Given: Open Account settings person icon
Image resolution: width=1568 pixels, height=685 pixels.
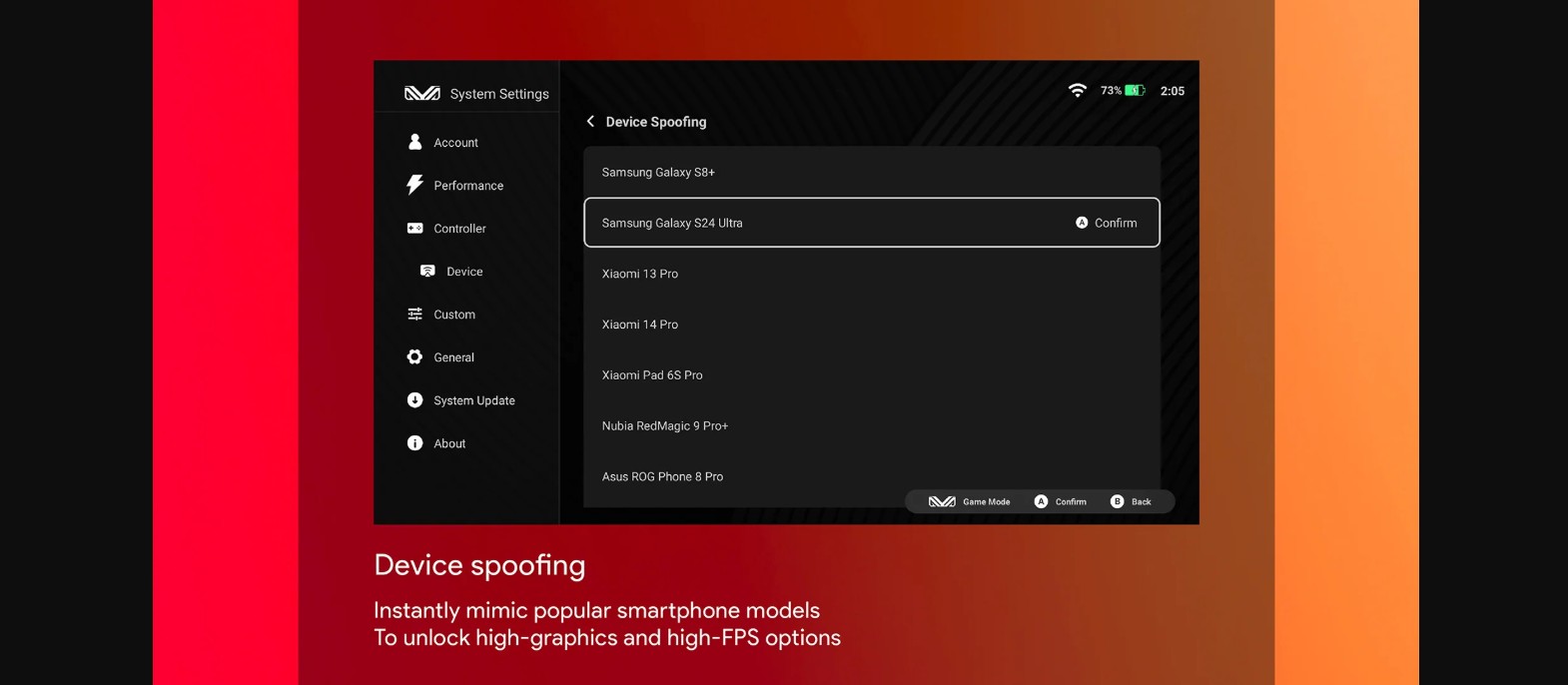Looking at the screenshot, I should coord(414,142).
